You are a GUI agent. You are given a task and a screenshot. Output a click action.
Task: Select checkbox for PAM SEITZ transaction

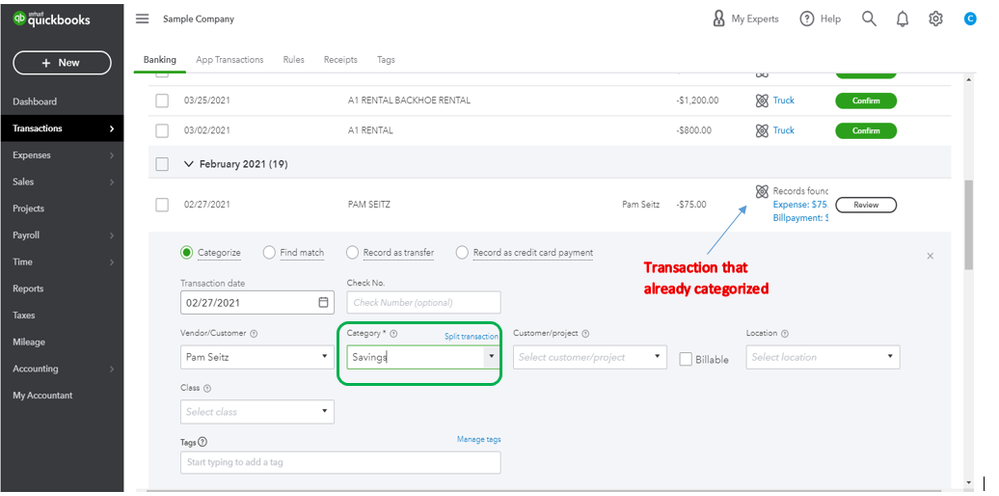point(162,204)
